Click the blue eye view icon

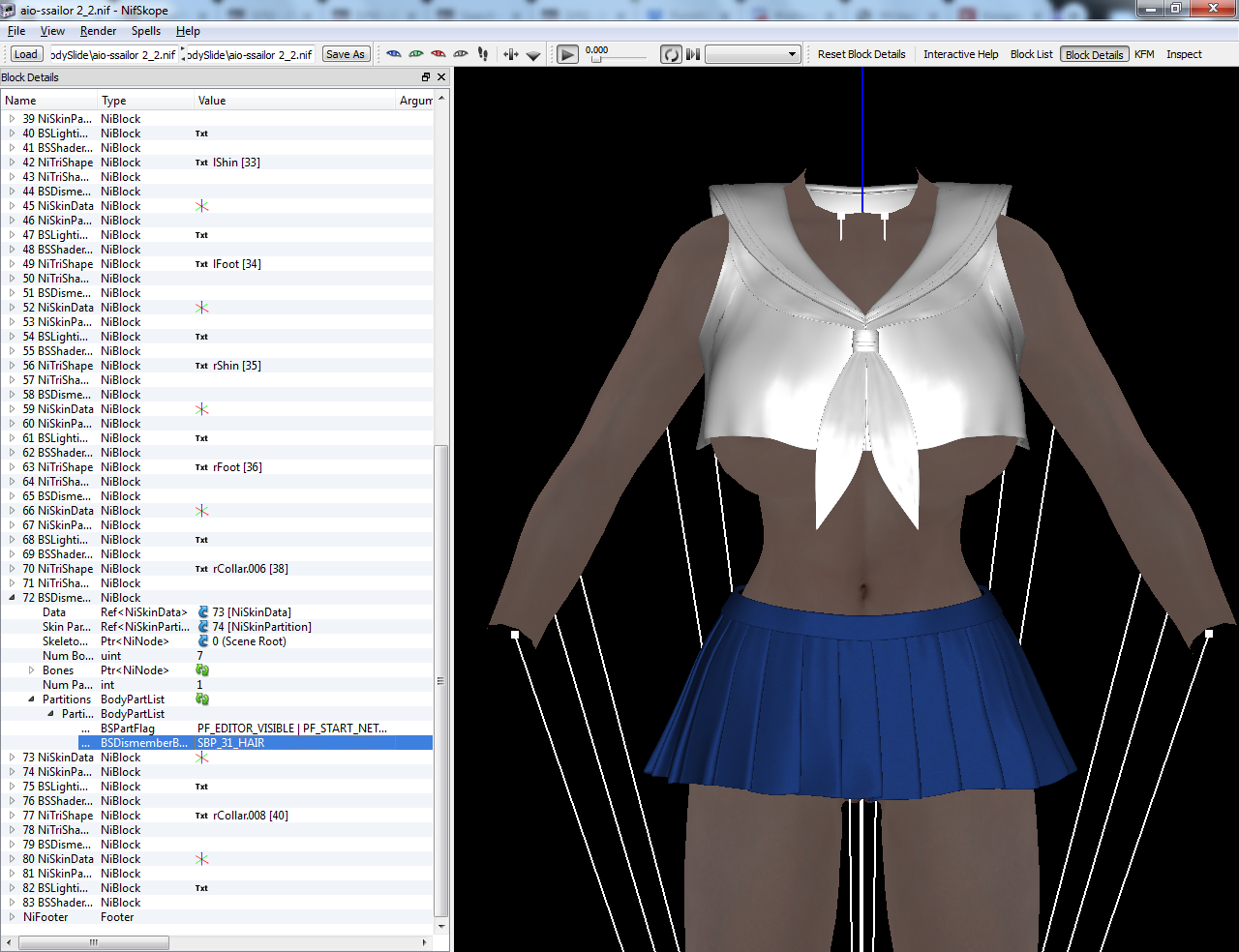tap(393, 54)
